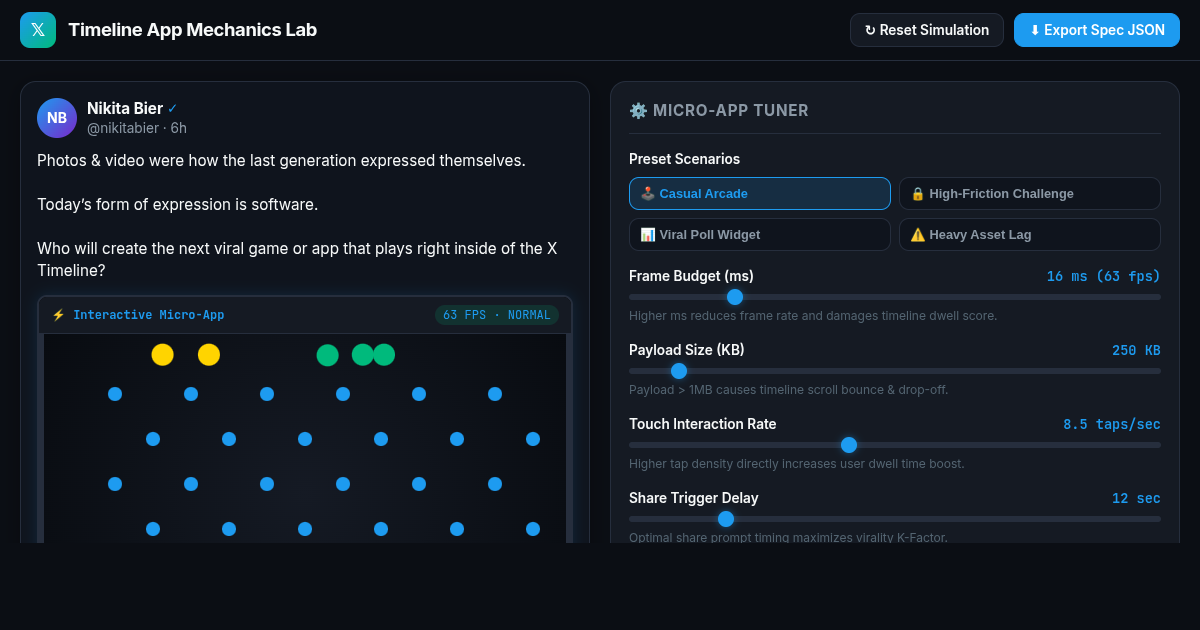Select the High-Friction Challenge preset
The image size is (1200, 630).
coord(1030,194)
